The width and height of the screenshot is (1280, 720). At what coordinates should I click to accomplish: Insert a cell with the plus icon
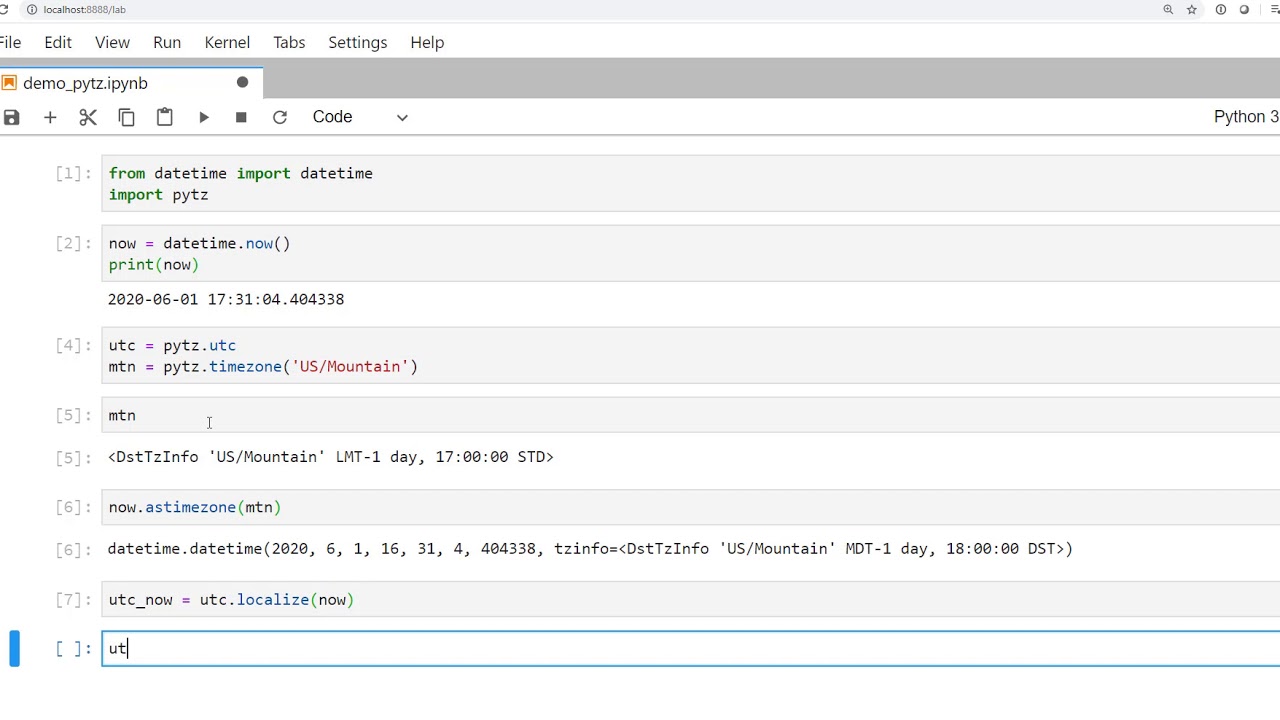coord(50,117)
